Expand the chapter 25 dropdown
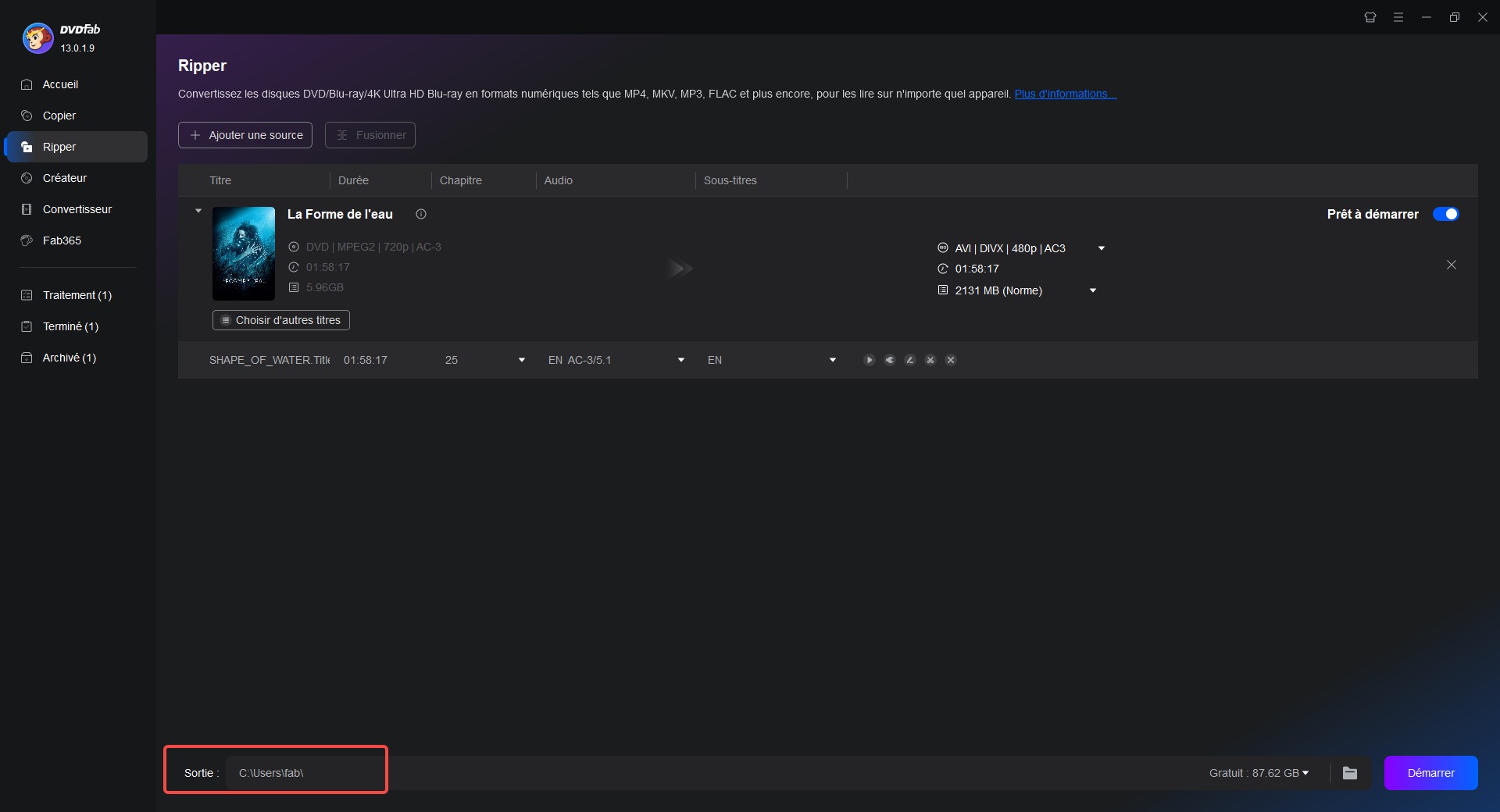This screenshot has height=812, width=1500. click(522, 360)
